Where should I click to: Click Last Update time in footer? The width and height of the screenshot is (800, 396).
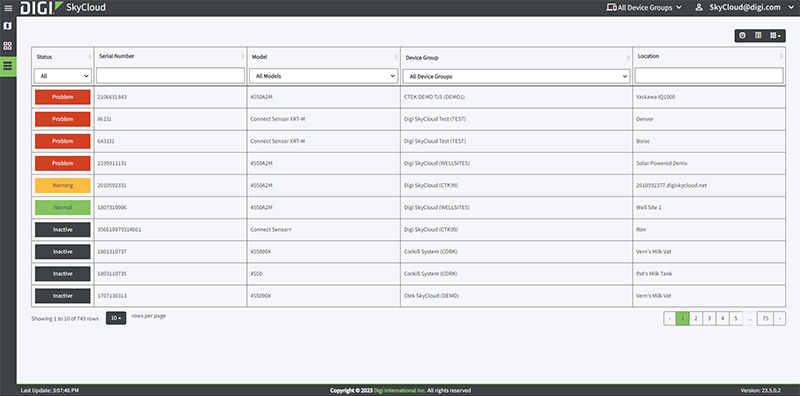tap(50, 390)
